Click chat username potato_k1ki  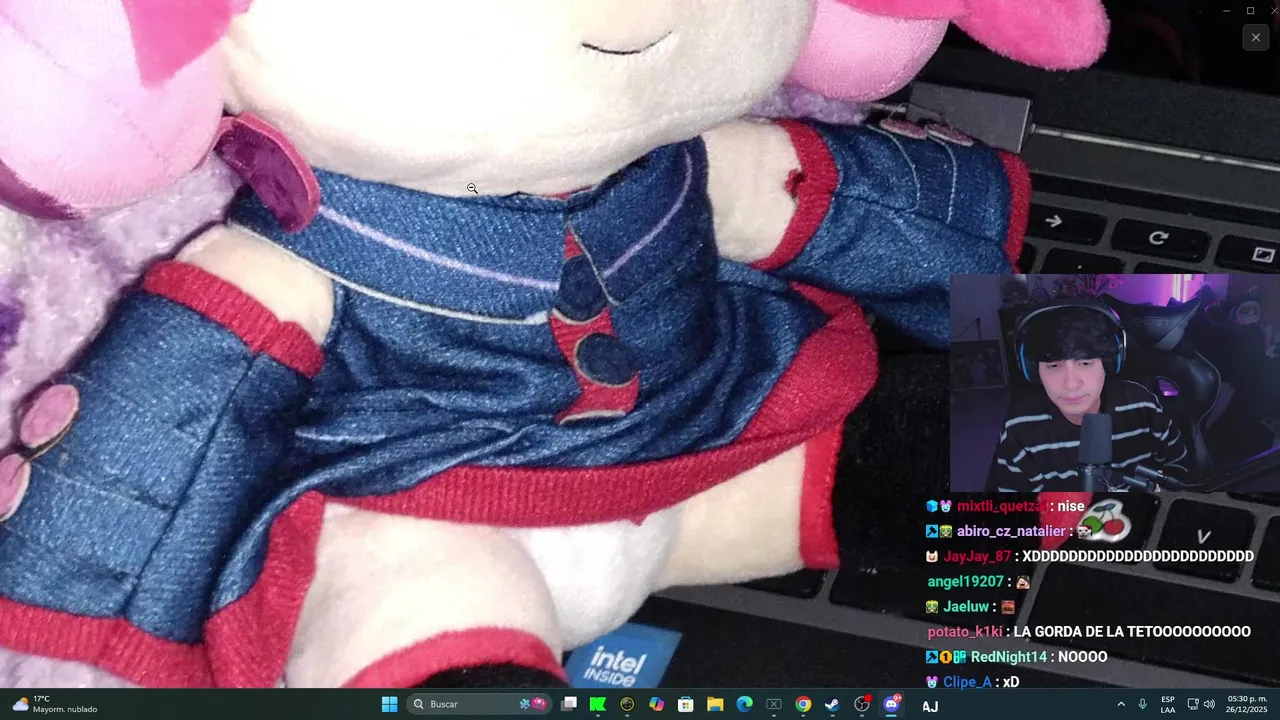click(x=966, y=631)
